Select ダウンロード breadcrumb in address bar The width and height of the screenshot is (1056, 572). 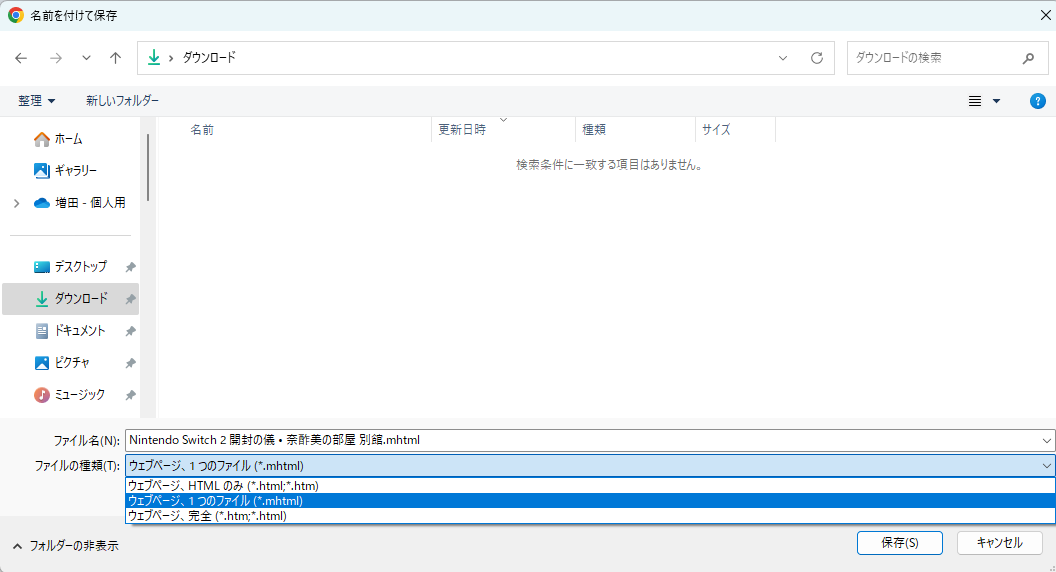(209, 58)
